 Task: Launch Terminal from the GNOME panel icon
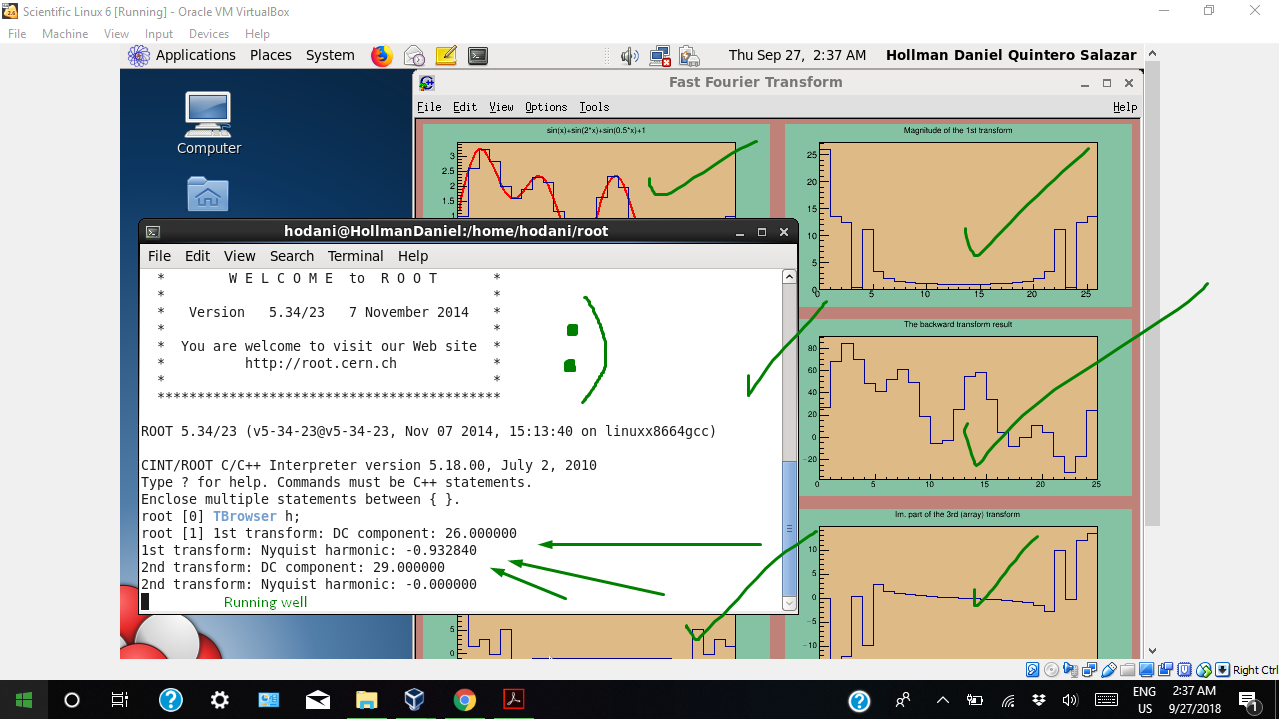[478, 56]
